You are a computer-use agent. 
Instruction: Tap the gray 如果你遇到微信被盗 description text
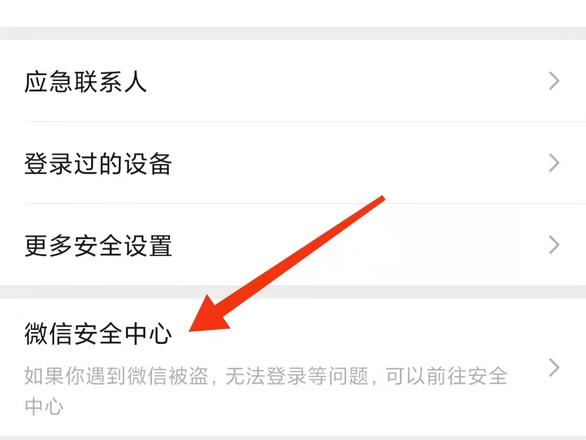[266, 391]
